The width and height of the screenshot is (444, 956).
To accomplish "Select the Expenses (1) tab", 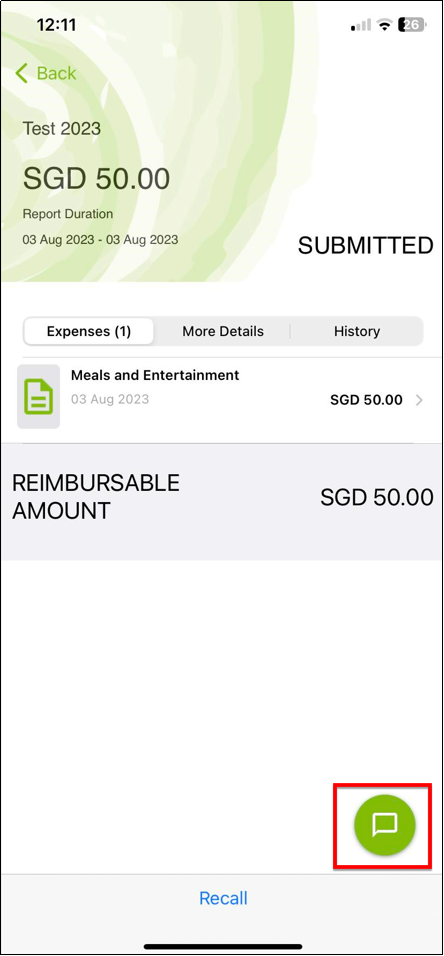I will pyautogui.click(x=89, y=331).
